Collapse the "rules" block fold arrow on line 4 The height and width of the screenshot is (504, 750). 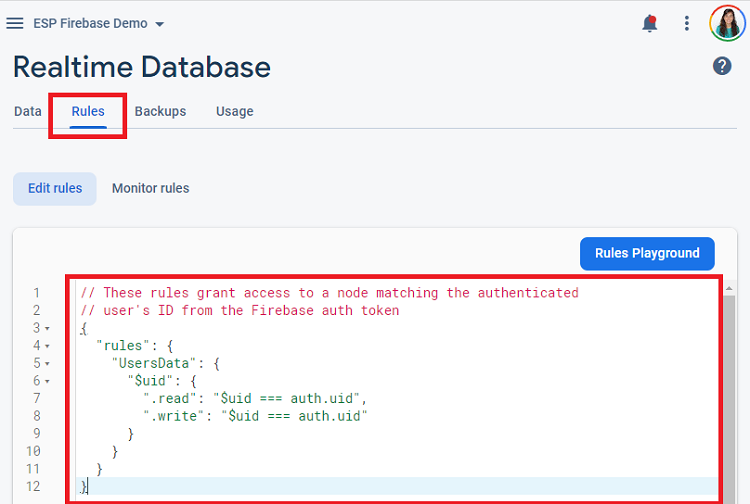pos(47,346)
